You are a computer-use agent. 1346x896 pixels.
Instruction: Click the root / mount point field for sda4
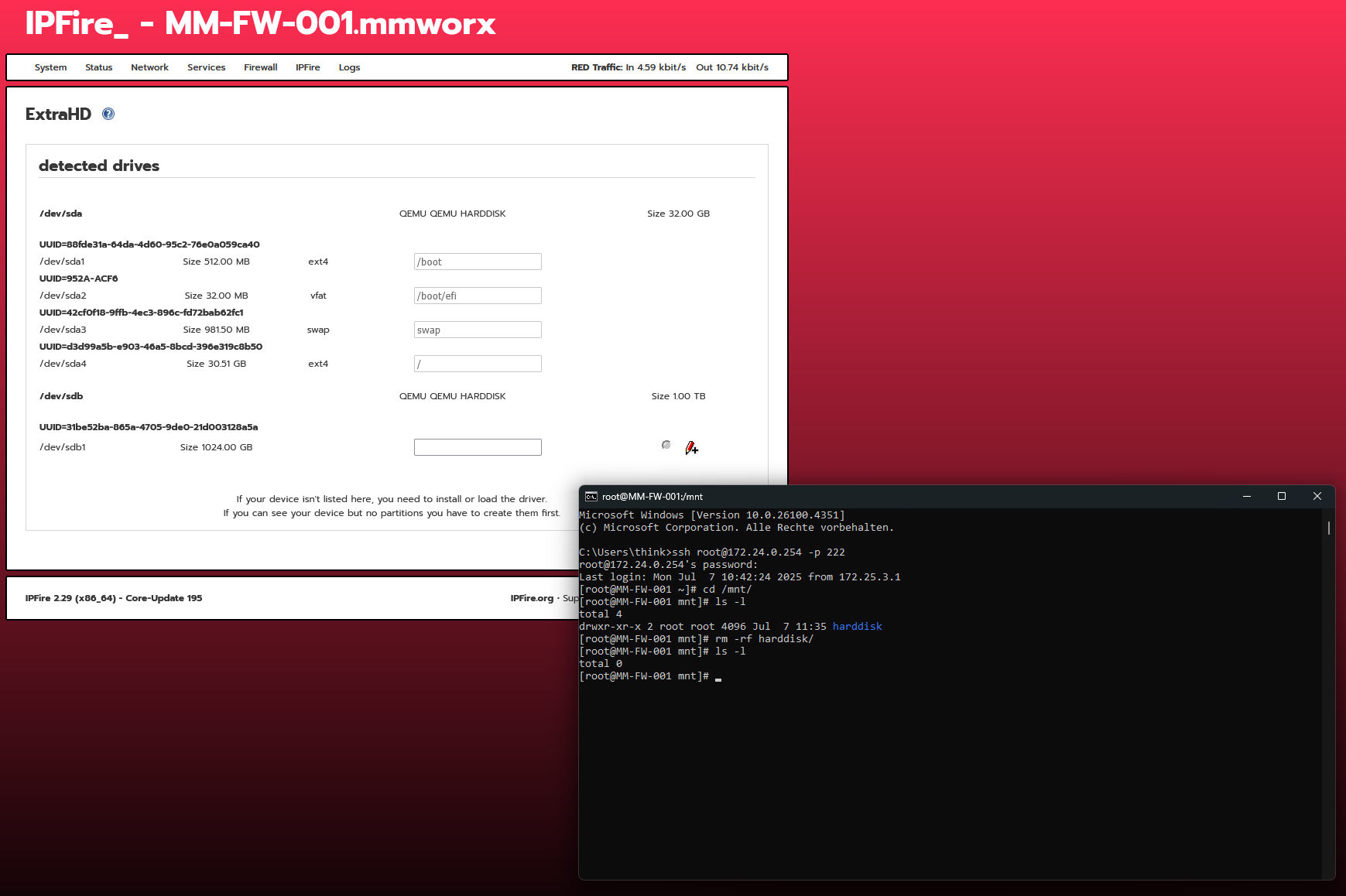(x=478, y=364)
